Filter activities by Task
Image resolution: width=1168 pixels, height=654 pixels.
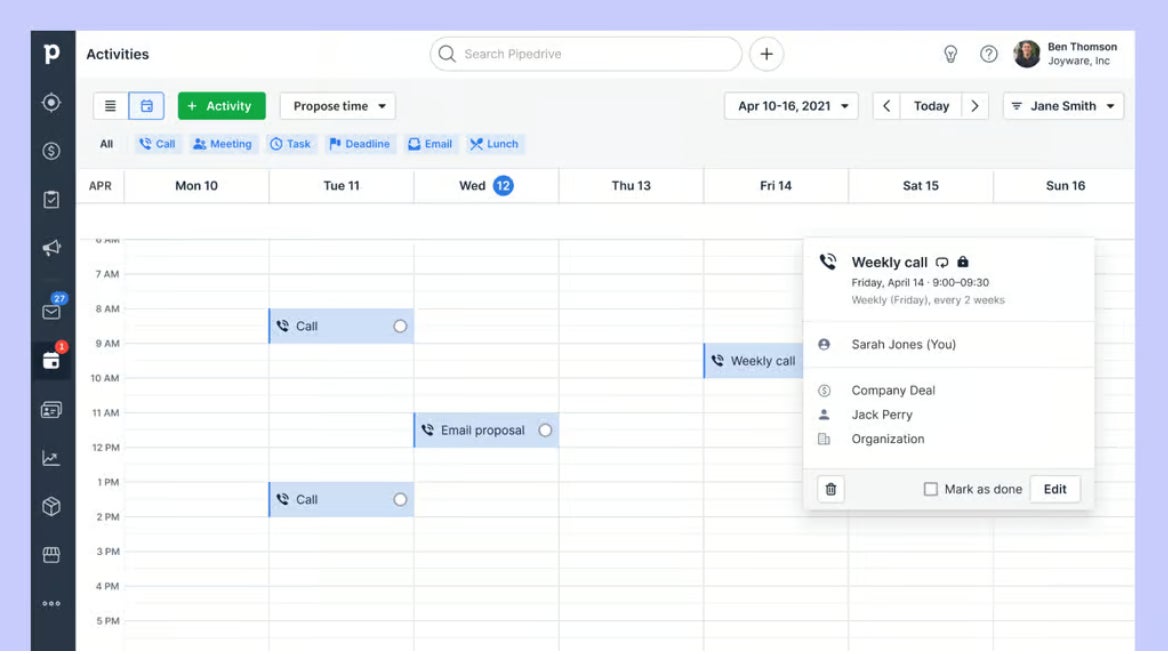click(x=291, y=144)
